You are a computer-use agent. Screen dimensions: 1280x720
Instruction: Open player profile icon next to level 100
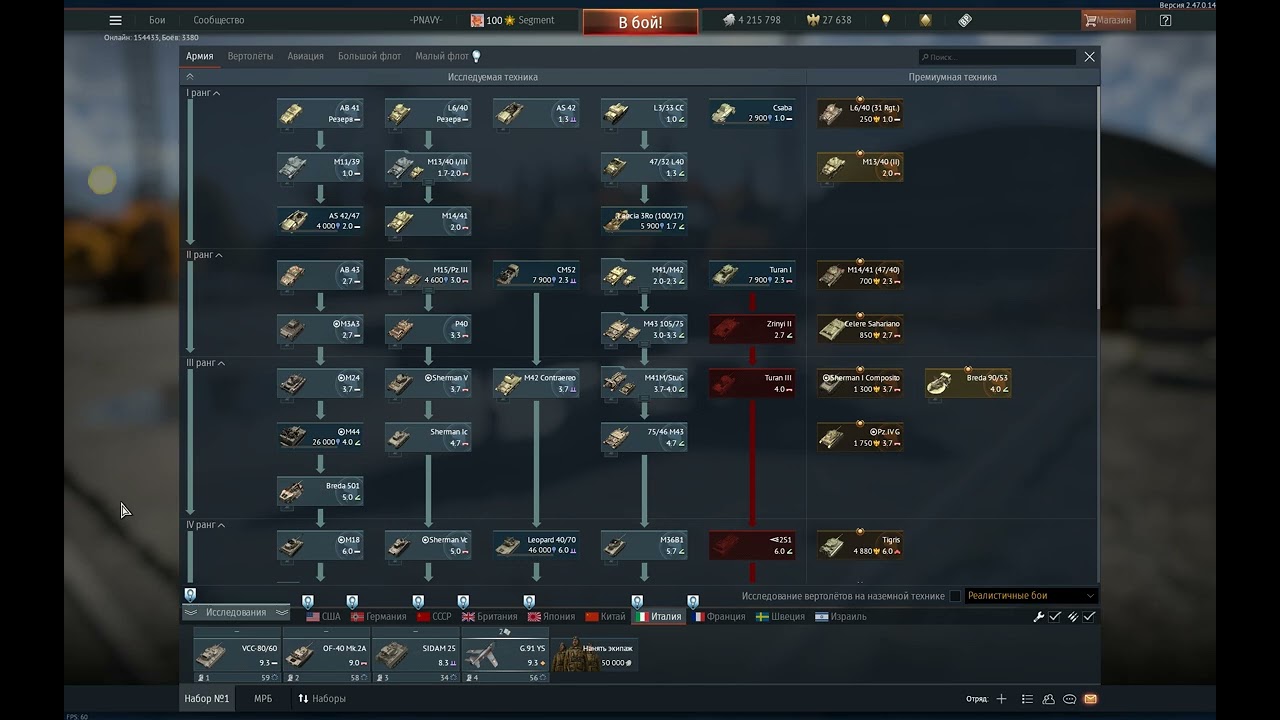(x=477, y=20)
